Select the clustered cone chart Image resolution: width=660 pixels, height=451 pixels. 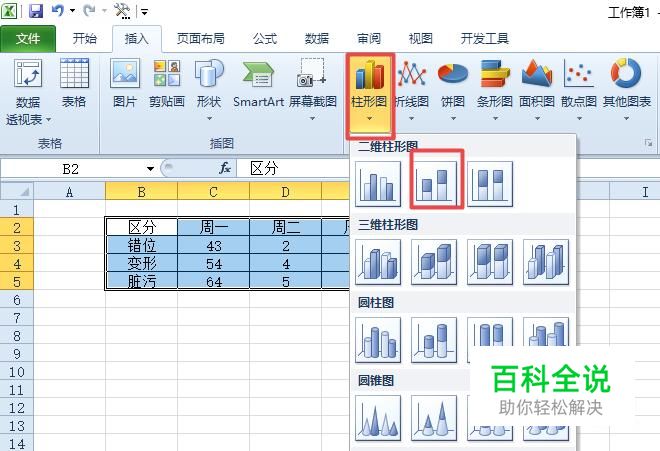(378, 418)
